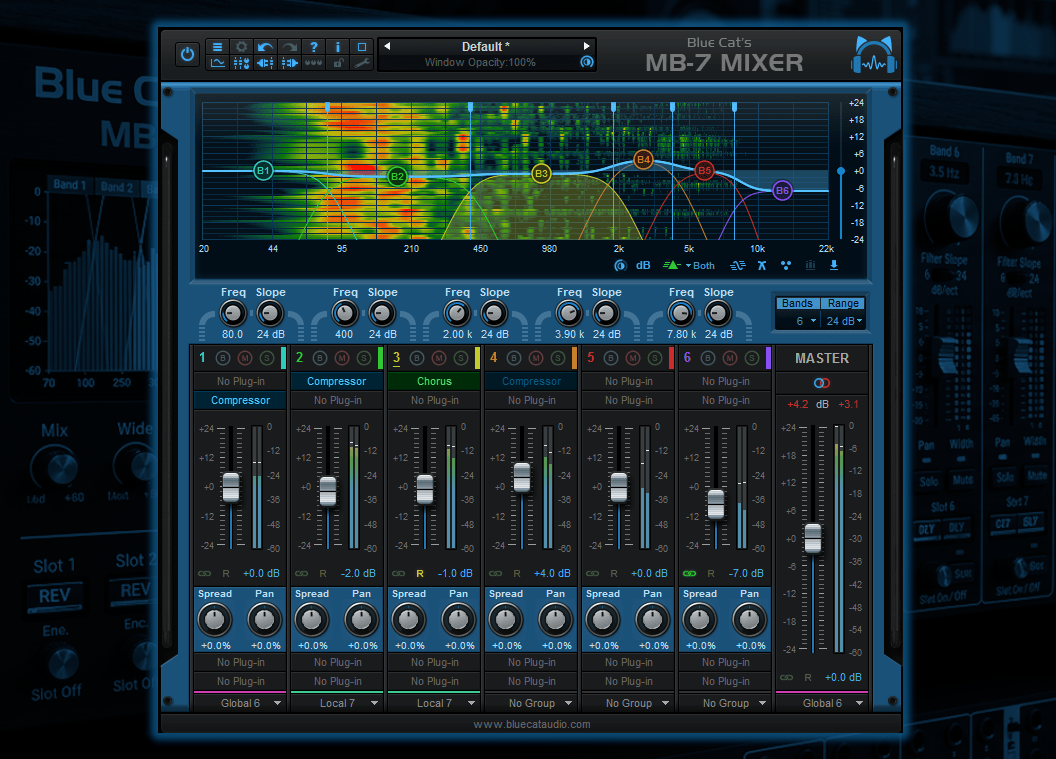The width and height of the screenshot is (1056, 759).
Task: Solo band 6 with its S button
Action: 752,358
